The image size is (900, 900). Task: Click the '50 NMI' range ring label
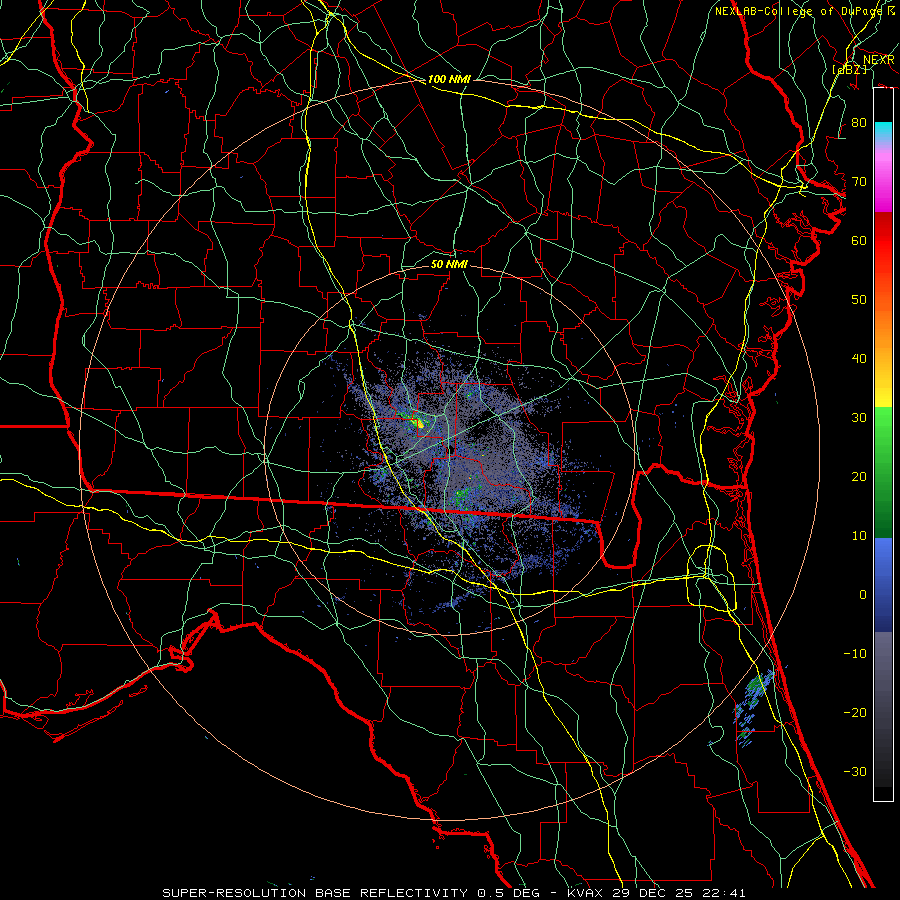click(x=449, y=264)
